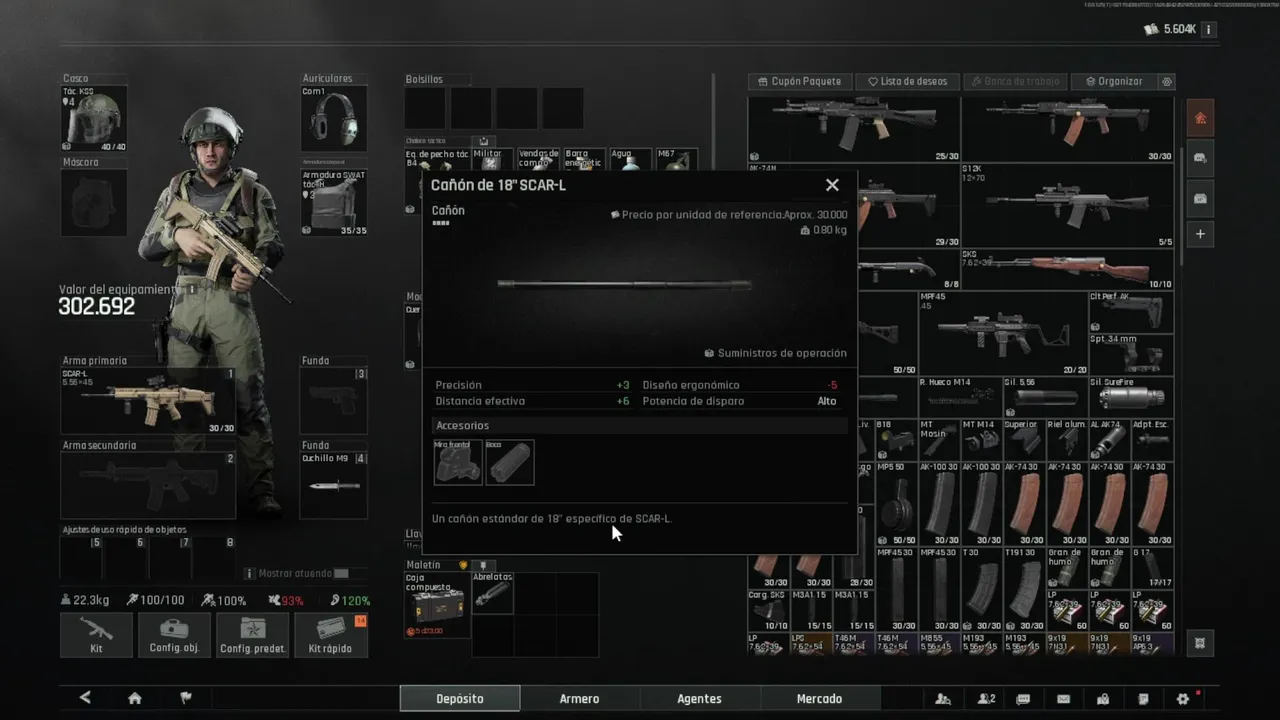The height and width of the screenshot is (720, 1280).
Task: Select the MPF45 submachine gun in storage
Action: pyautogui.click(x=1003, y=333)
